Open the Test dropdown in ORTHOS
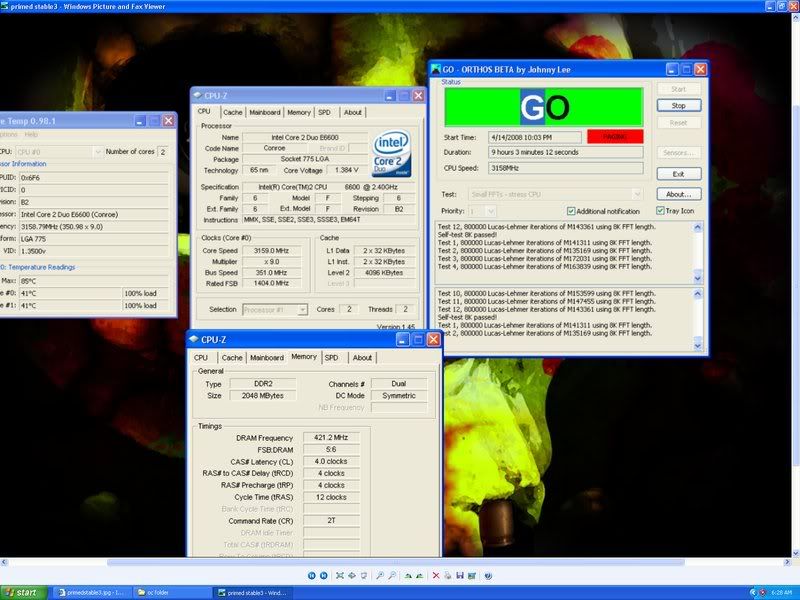The width and height of the screenshot is (800, 600). pos(637,194)
